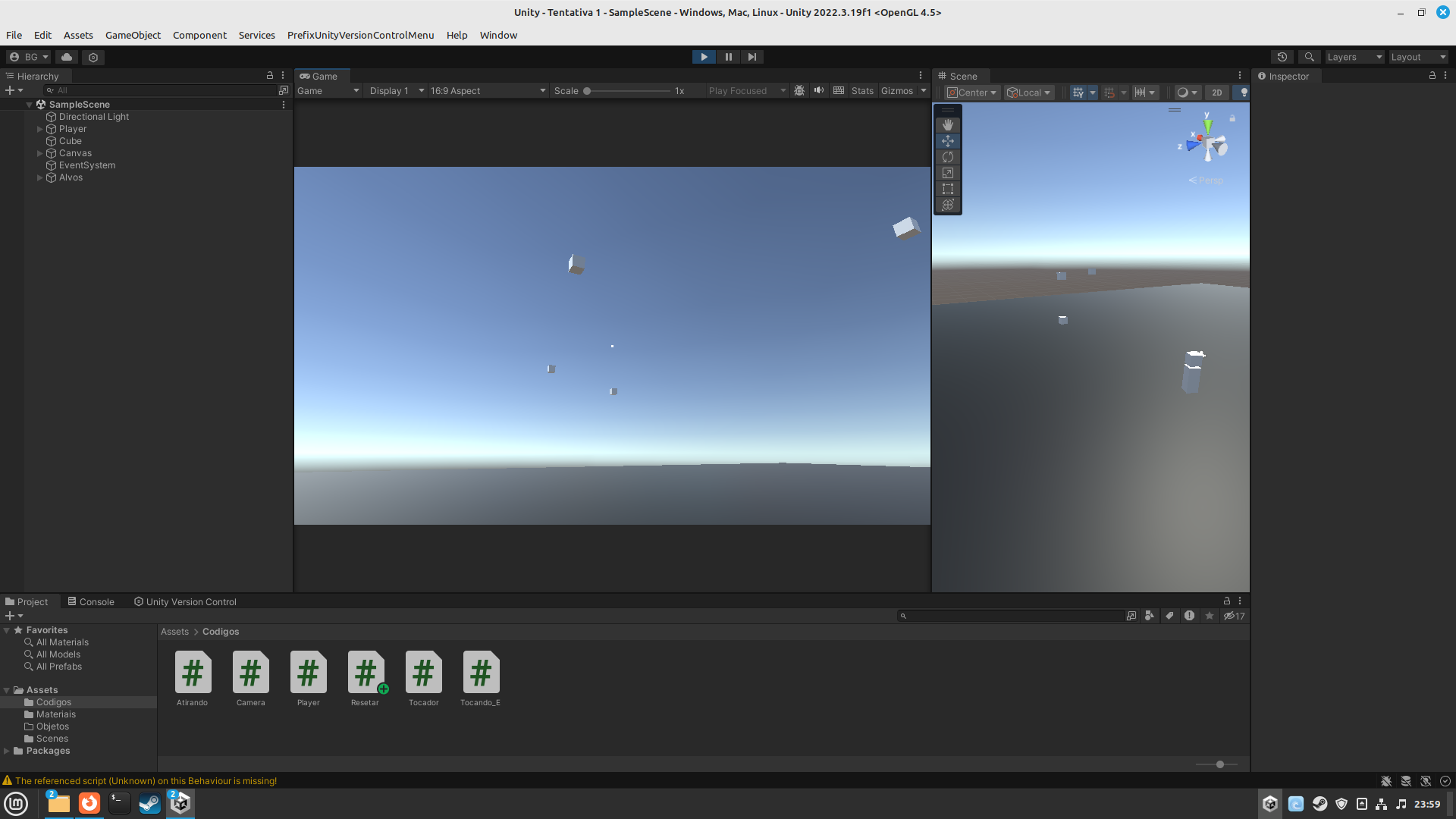The image size is (1456, 819).
Task: Click the Step frame button
Action: pyautogui.click(x=752, y=57)
